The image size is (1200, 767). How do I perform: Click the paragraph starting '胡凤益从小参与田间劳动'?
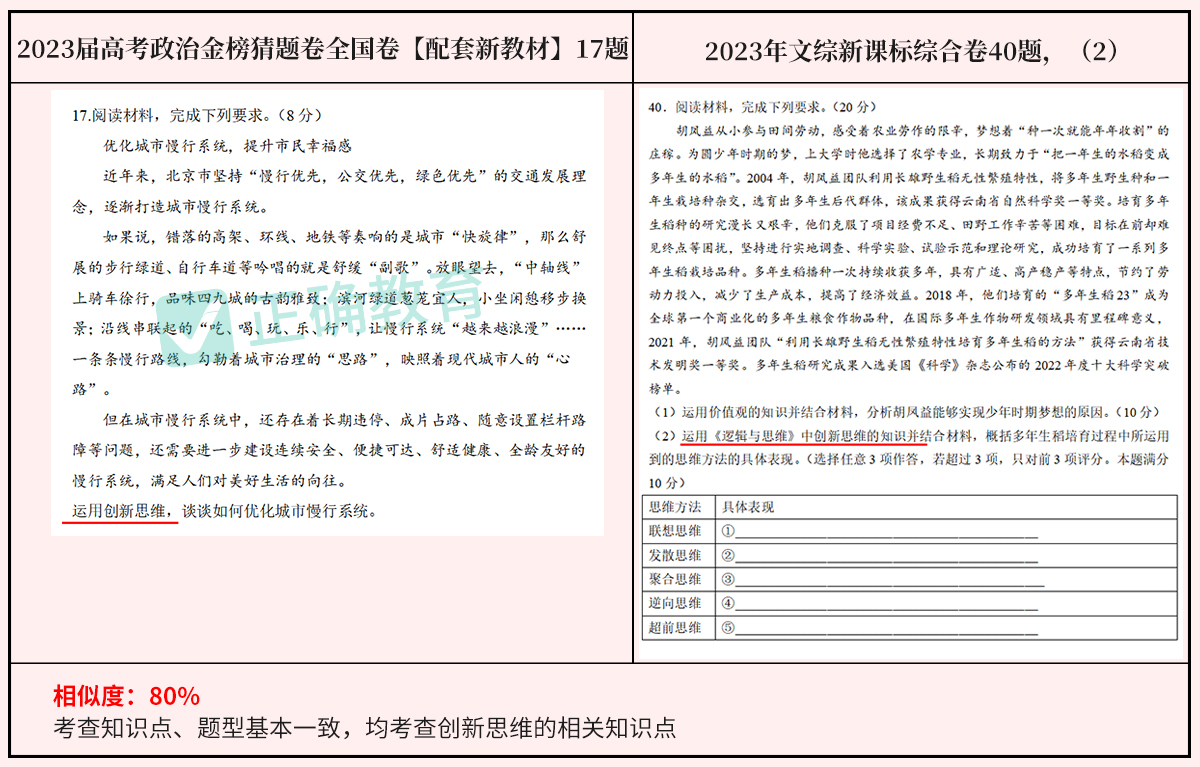pyautogui.click(x=909, y=260)
